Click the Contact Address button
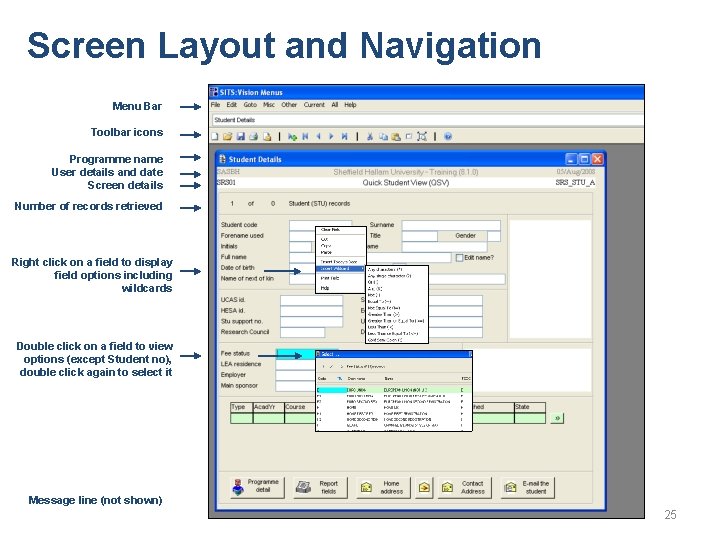Viewport: 720px width, 540px height. point(464,487)
